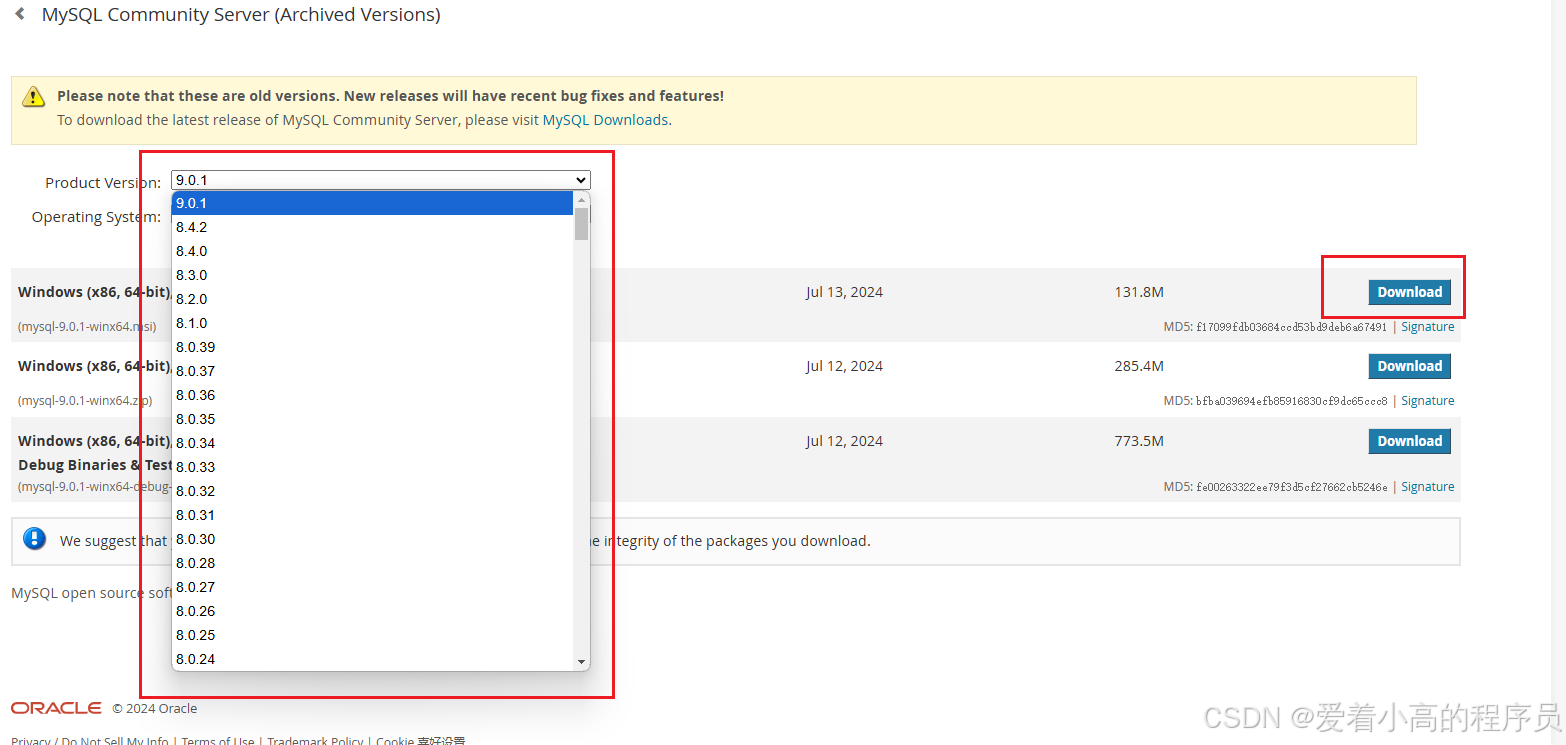Click the Cookie preferences footer link

421,741
